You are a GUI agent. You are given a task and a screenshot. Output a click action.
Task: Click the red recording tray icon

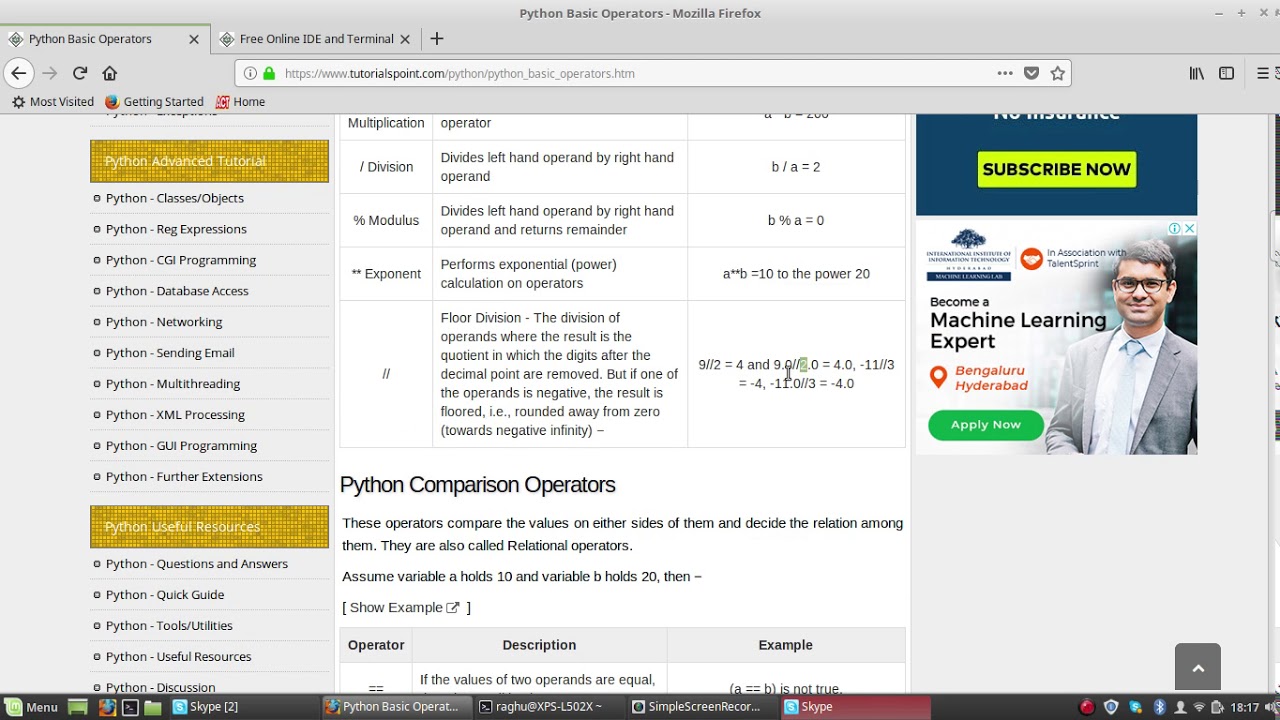(x=1087, y=707)
